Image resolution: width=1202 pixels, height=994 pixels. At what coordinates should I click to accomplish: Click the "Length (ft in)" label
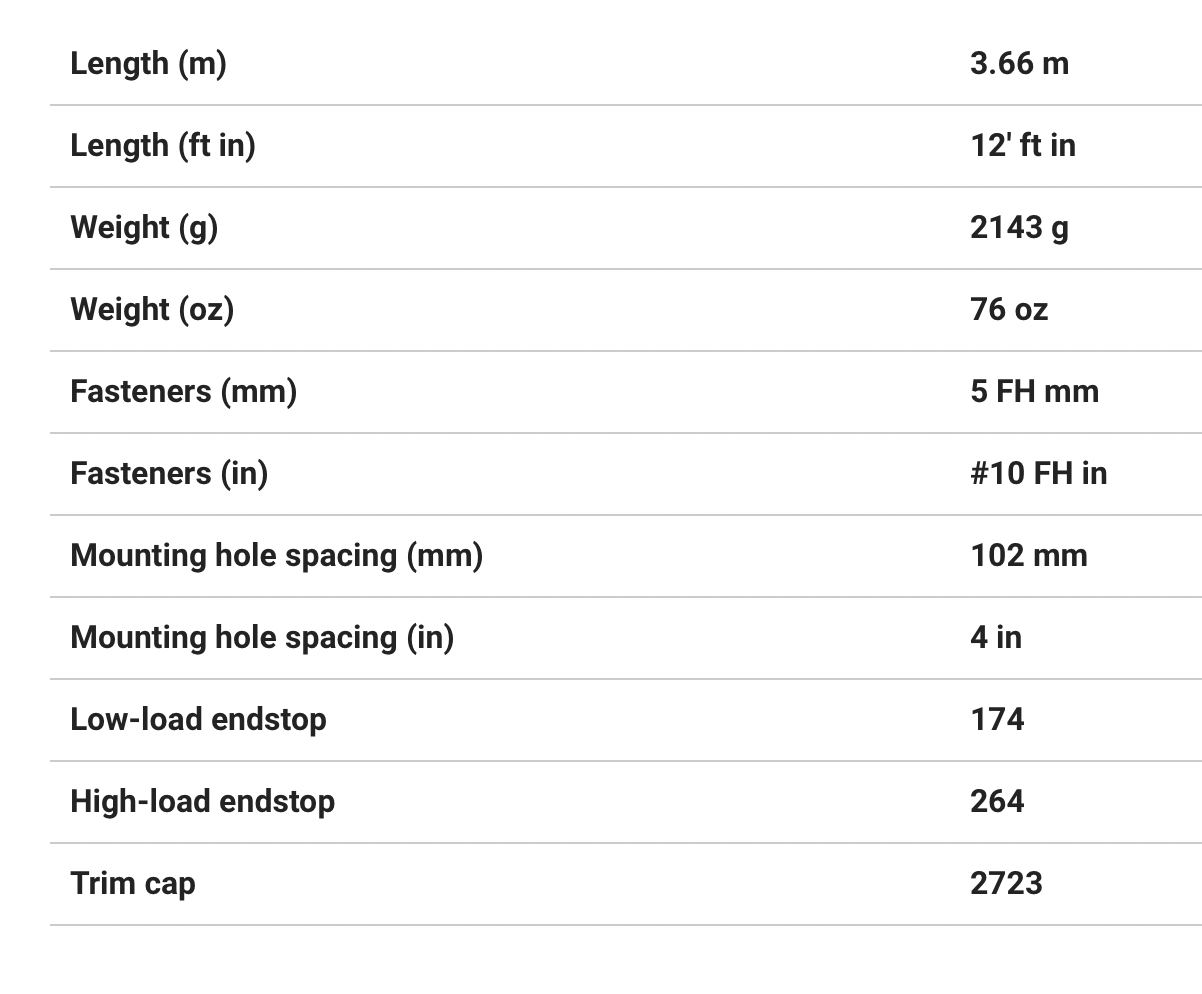point(162,145)
